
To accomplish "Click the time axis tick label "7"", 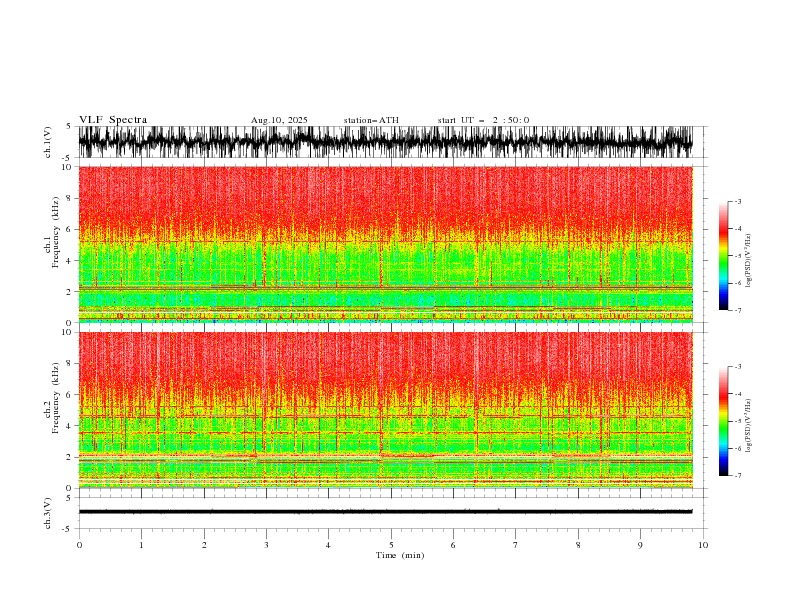I will [516, 545].
